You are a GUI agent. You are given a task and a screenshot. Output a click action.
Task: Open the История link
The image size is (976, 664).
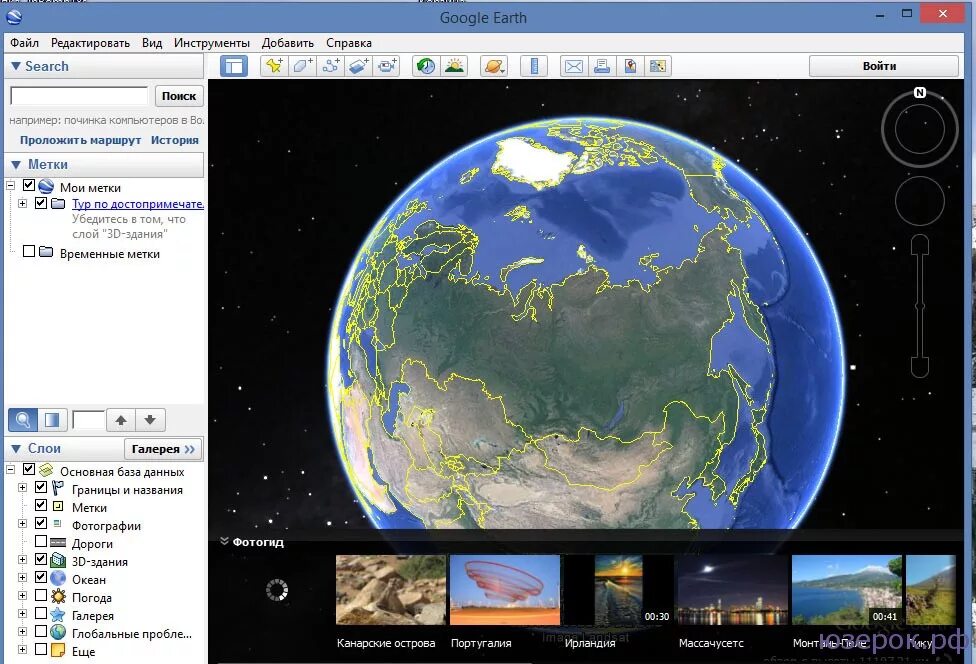pos(175,140)
